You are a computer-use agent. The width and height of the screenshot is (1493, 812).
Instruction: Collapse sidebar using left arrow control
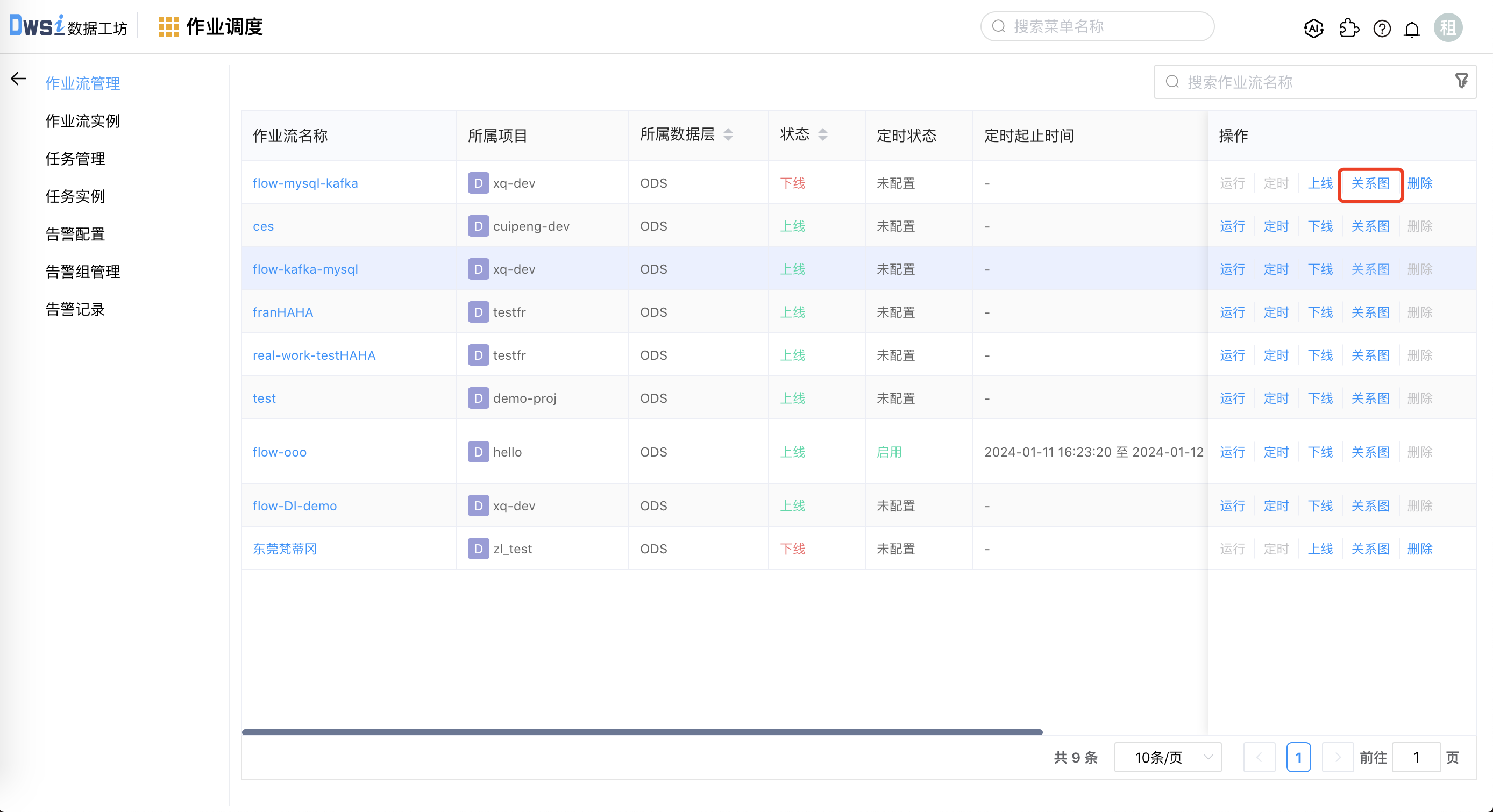click(18, 79)
